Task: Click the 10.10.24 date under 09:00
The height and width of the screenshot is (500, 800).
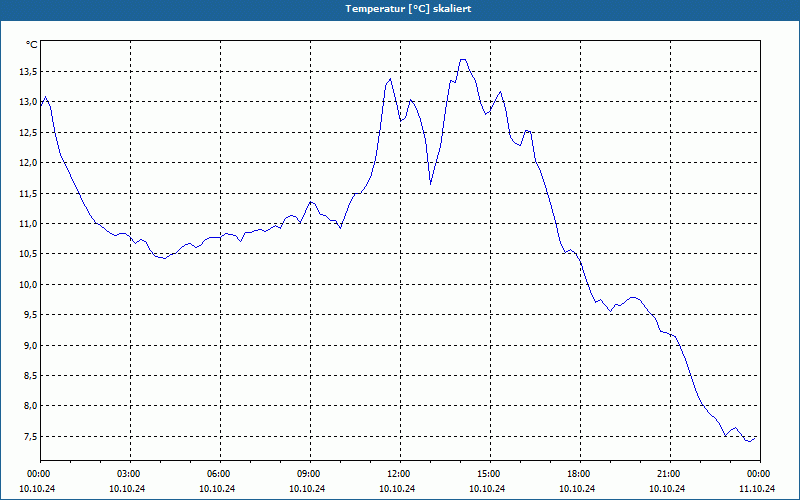Action: 308,488
